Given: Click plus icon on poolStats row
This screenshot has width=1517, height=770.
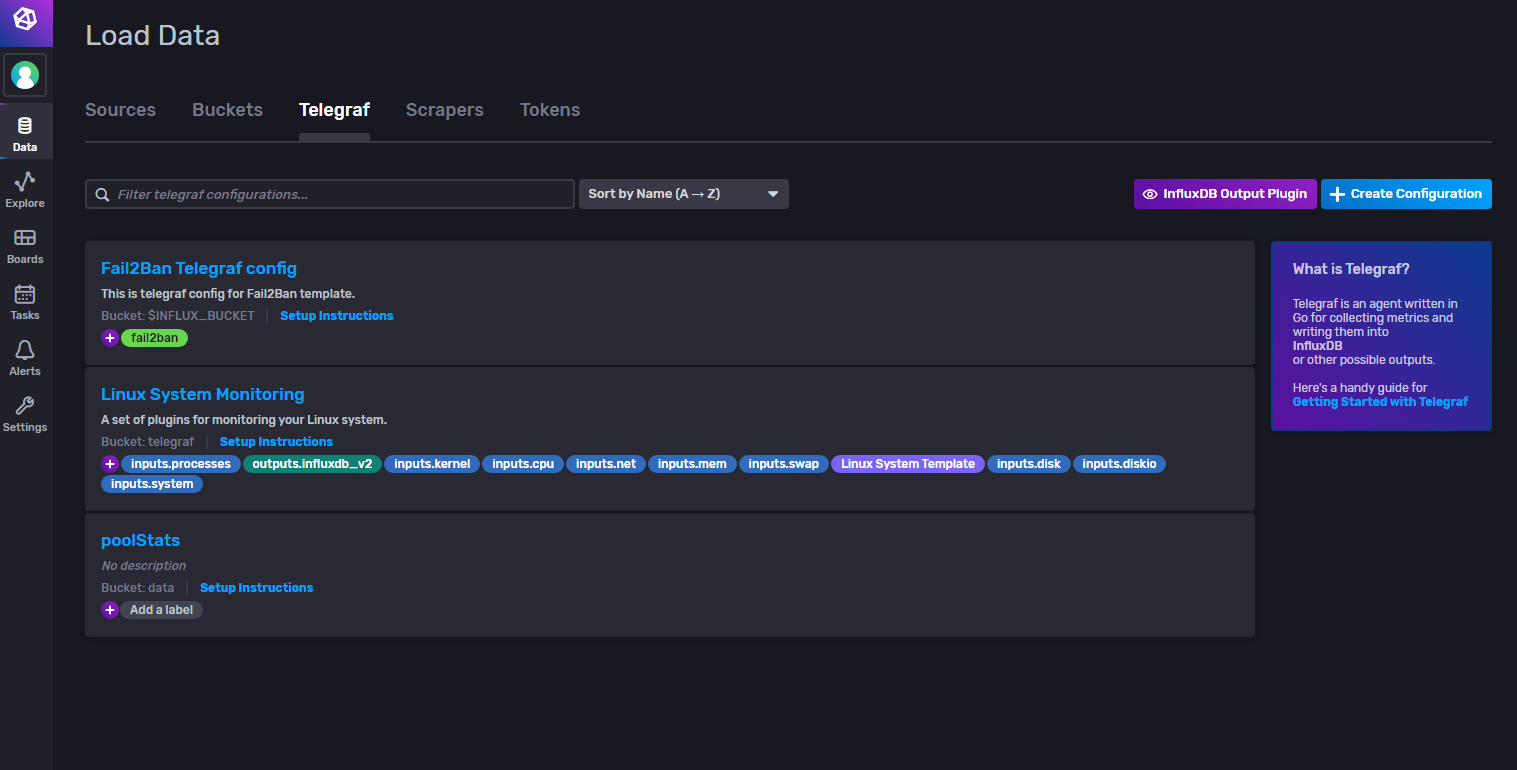Looking at the screenshot, I should tap(110, 610).
